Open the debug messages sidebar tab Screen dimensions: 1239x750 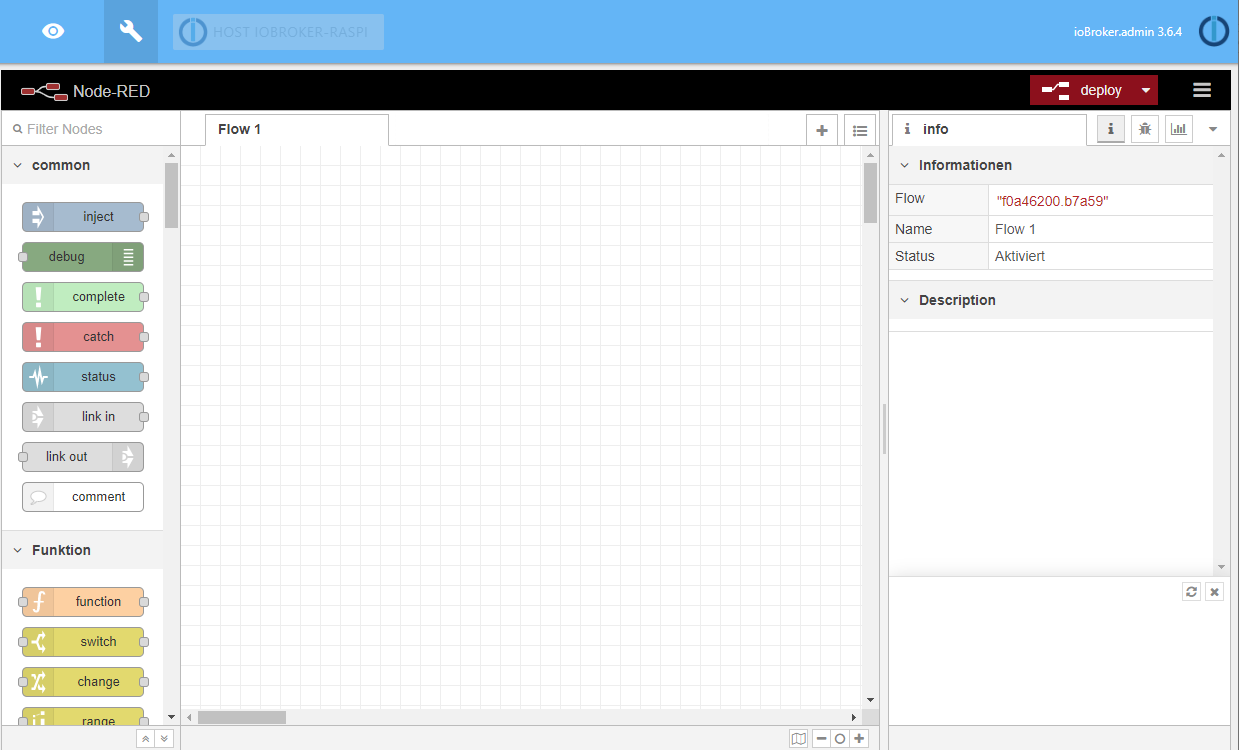point(1145,129)
